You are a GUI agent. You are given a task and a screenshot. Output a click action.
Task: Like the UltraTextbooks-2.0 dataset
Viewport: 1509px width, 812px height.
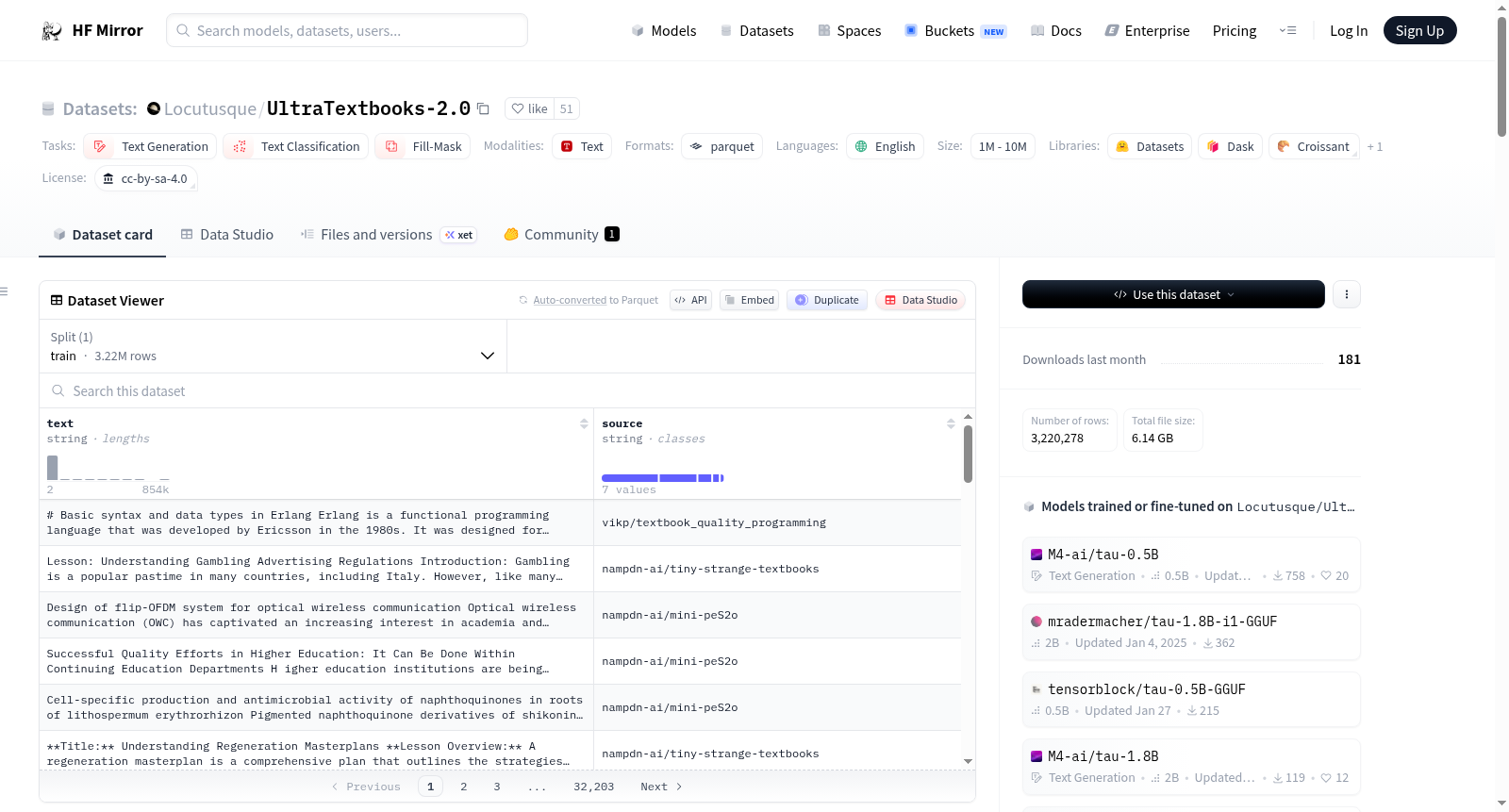pos(529,108)
